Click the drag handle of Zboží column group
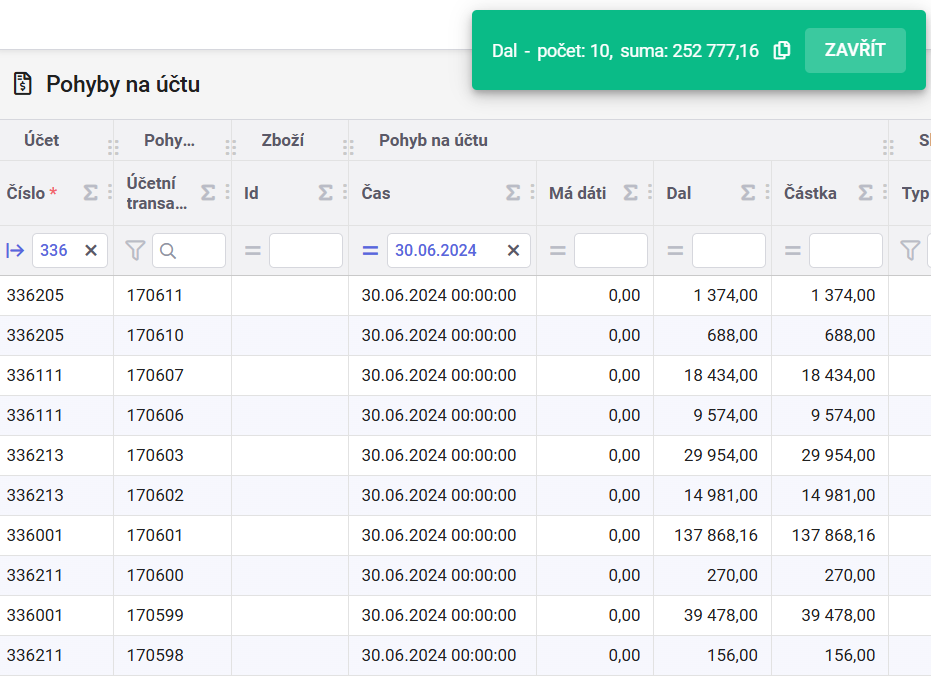 click(349, 147)
